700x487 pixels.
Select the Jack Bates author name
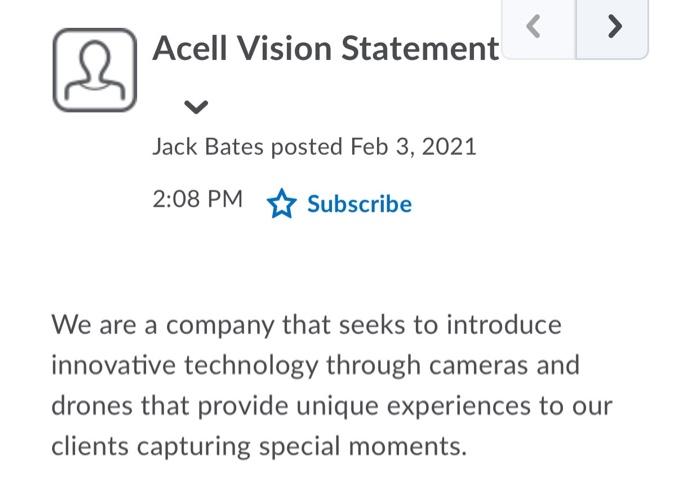pyautogui.click(x=208, y=147)
